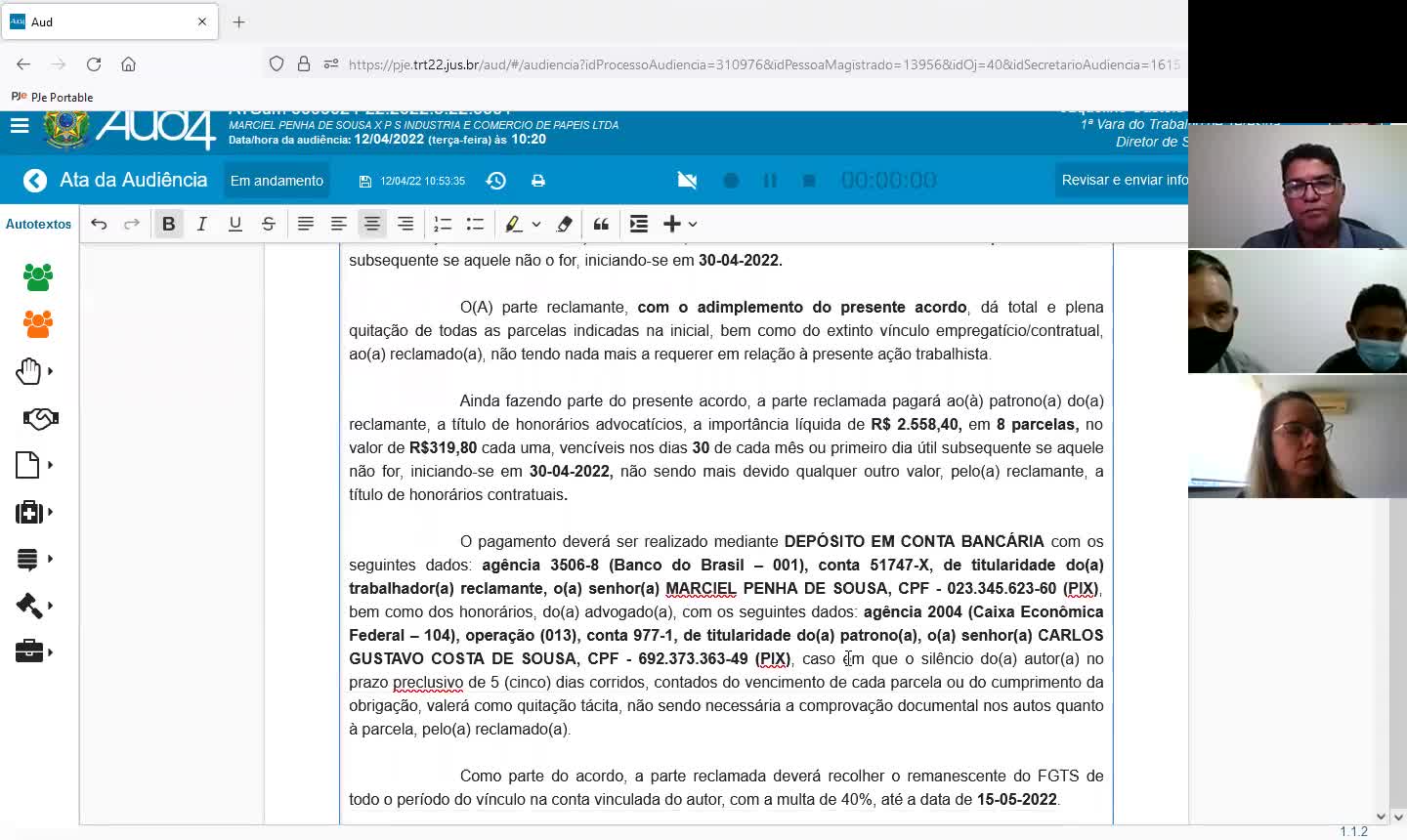This screenshot has width=1407, height=840.
Task: Open the highlight color dropdown arrow
Action: point(536,225)
